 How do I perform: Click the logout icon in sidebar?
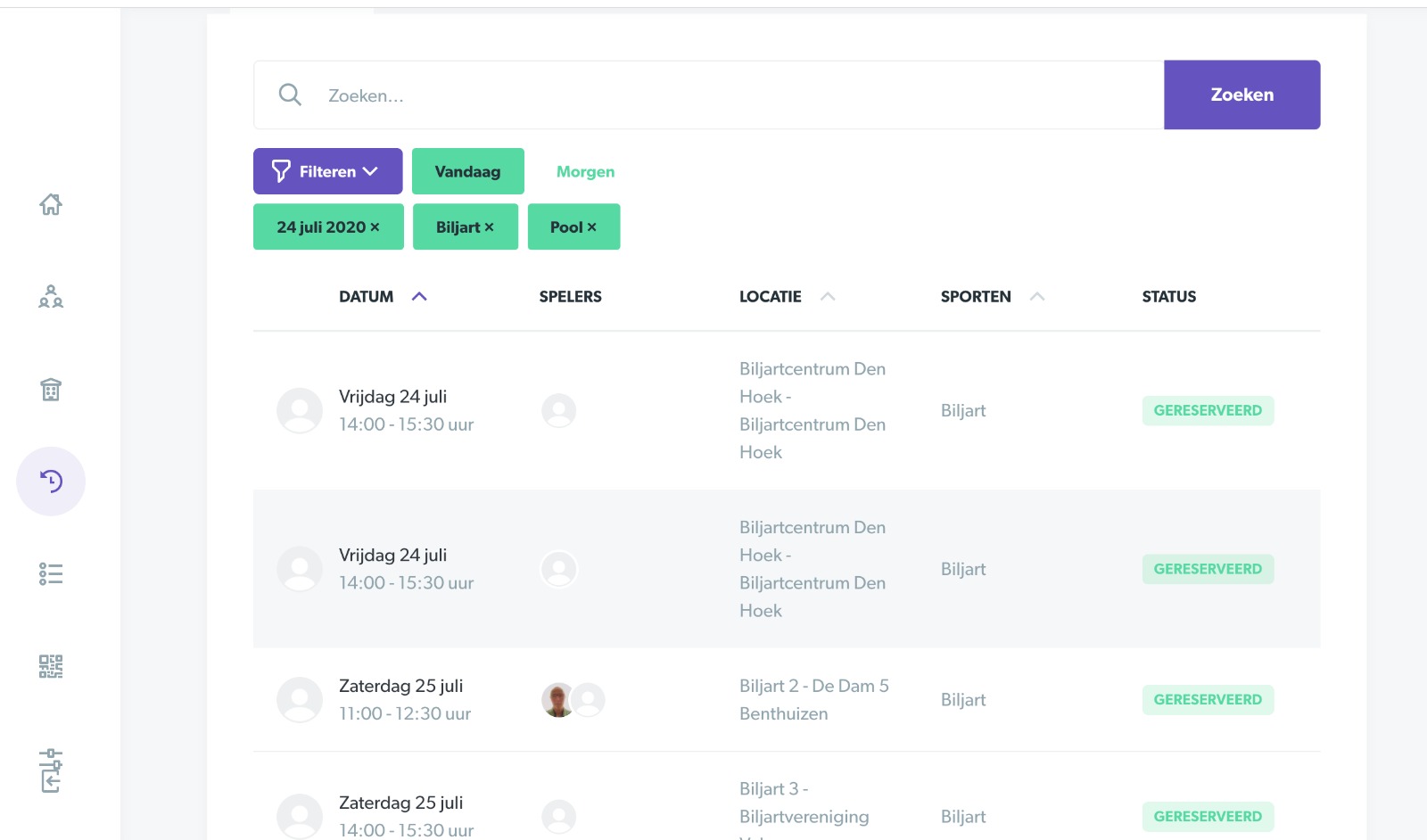(51, 770)
